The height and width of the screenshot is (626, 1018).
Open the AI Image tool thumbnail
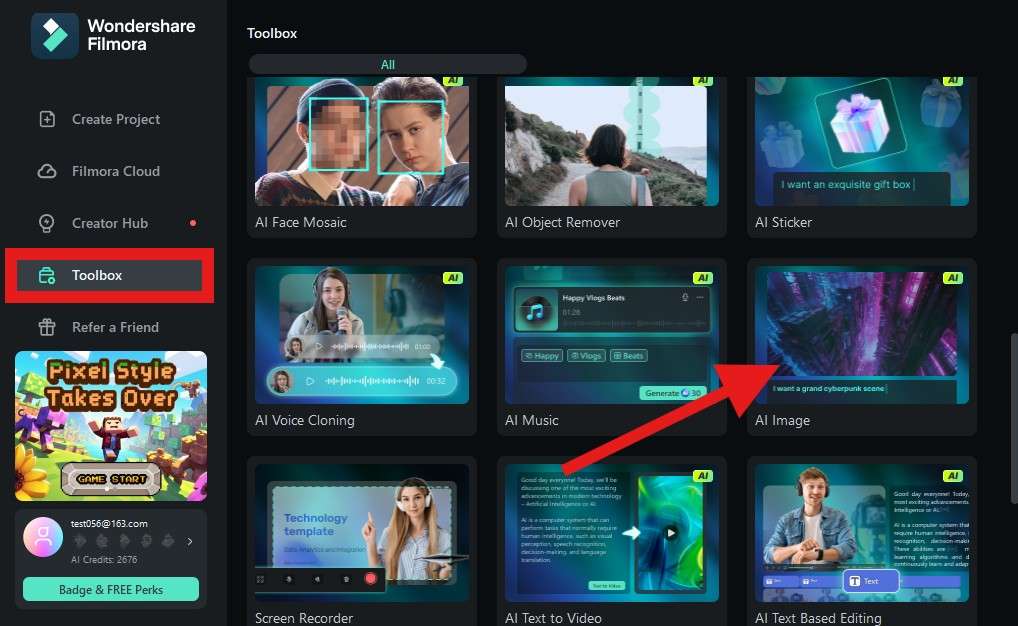coord(862,335)
